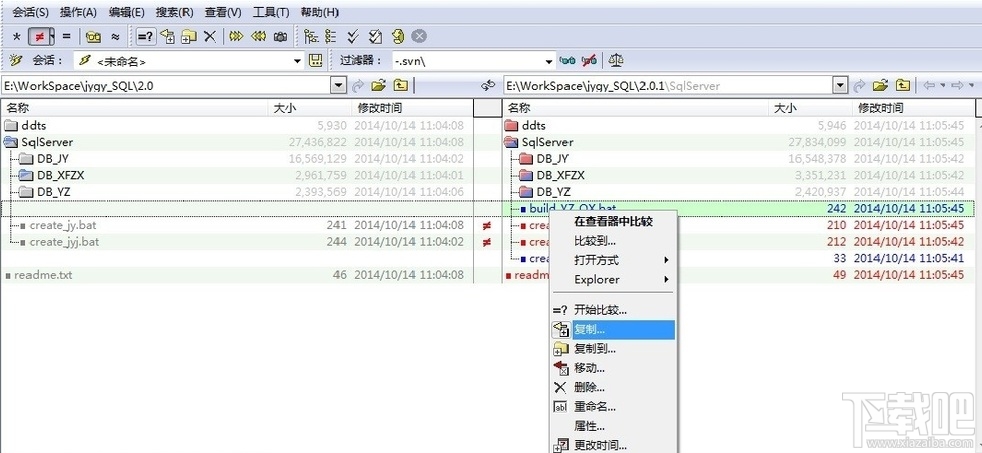Toggle the show same '=' display filter
Image resolution: width=982 pixels, height=453 pixels.
pos(66,36)
